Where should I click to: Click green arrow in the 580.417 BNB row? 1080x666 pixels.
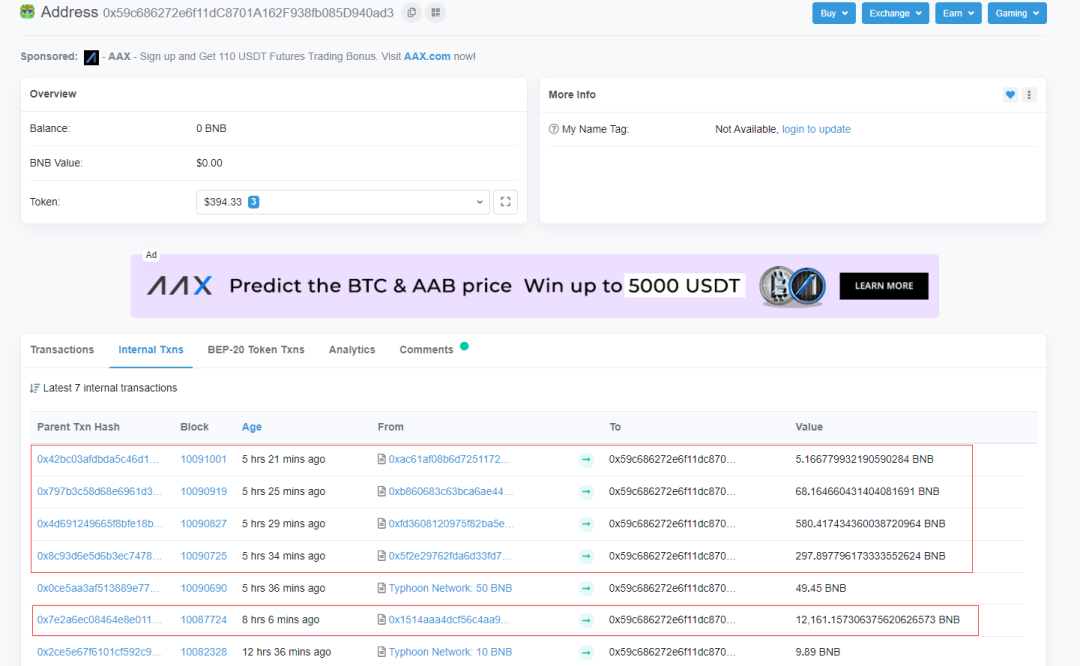[586, 524]
